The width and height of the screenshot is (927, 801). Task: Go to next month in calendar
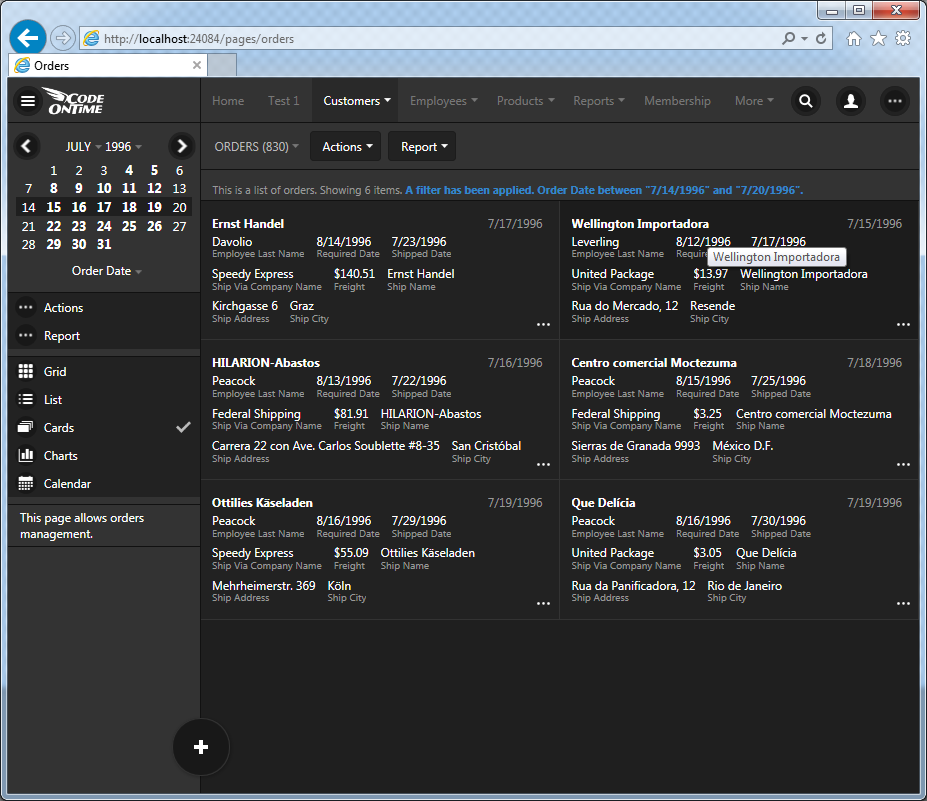[x=181, y=146]
